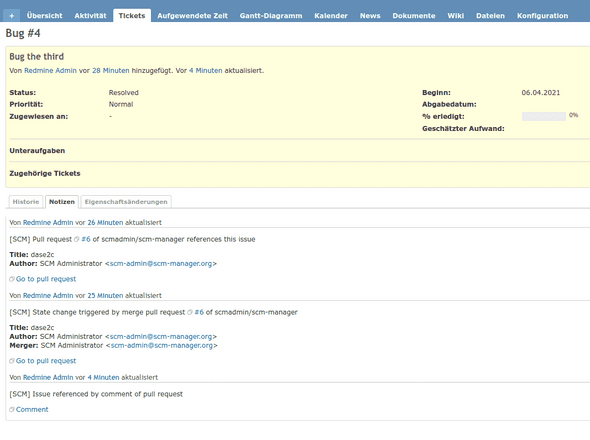Viewport: 590px width, 440px height.
Task: Go to the Gantt-Diagramm tab
Action: 271,16
